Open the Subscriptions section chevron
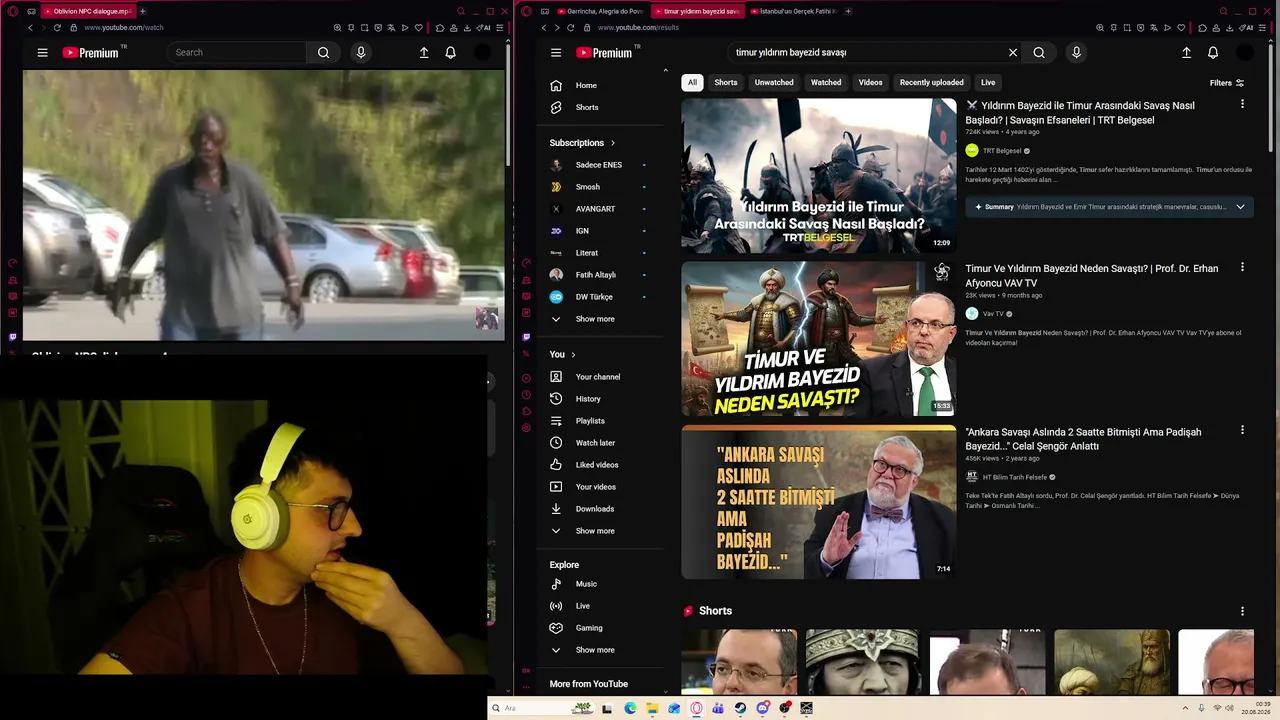1280x720 pixels. click(x=613, y=143)
